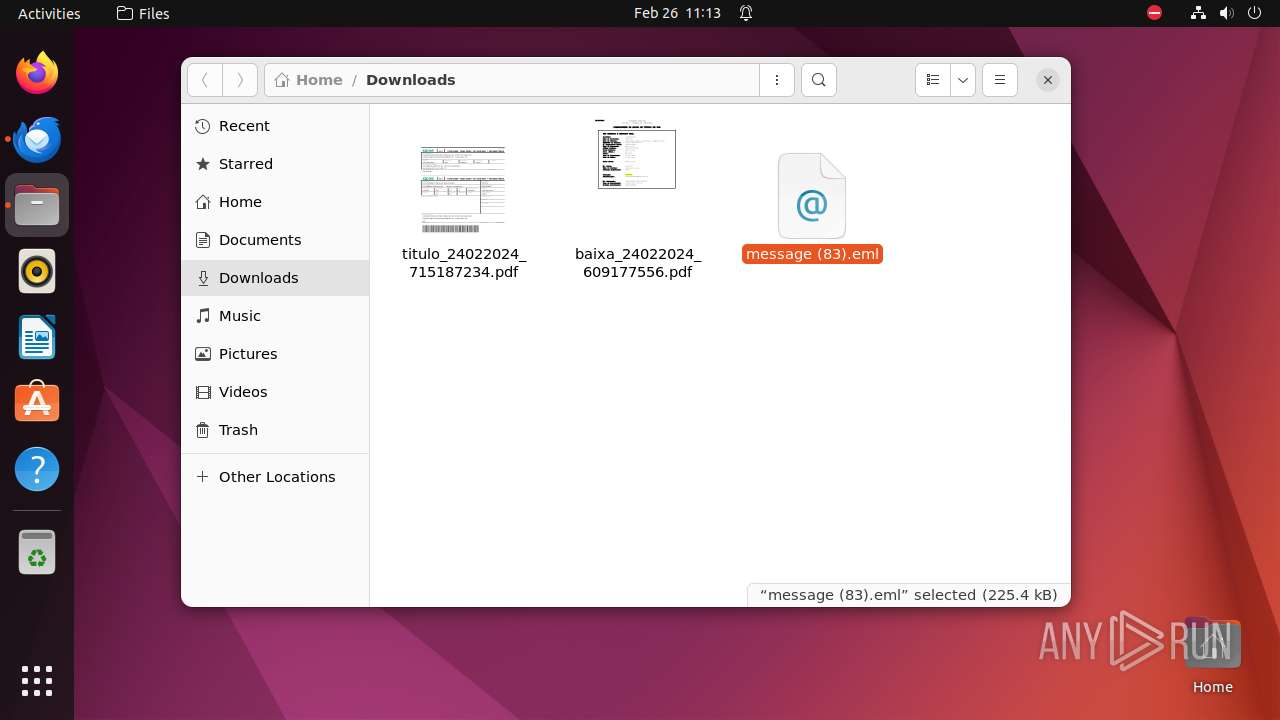Open Trash in the sidebar
This screenshot has width=1280, height=720.
click(275, 430)
